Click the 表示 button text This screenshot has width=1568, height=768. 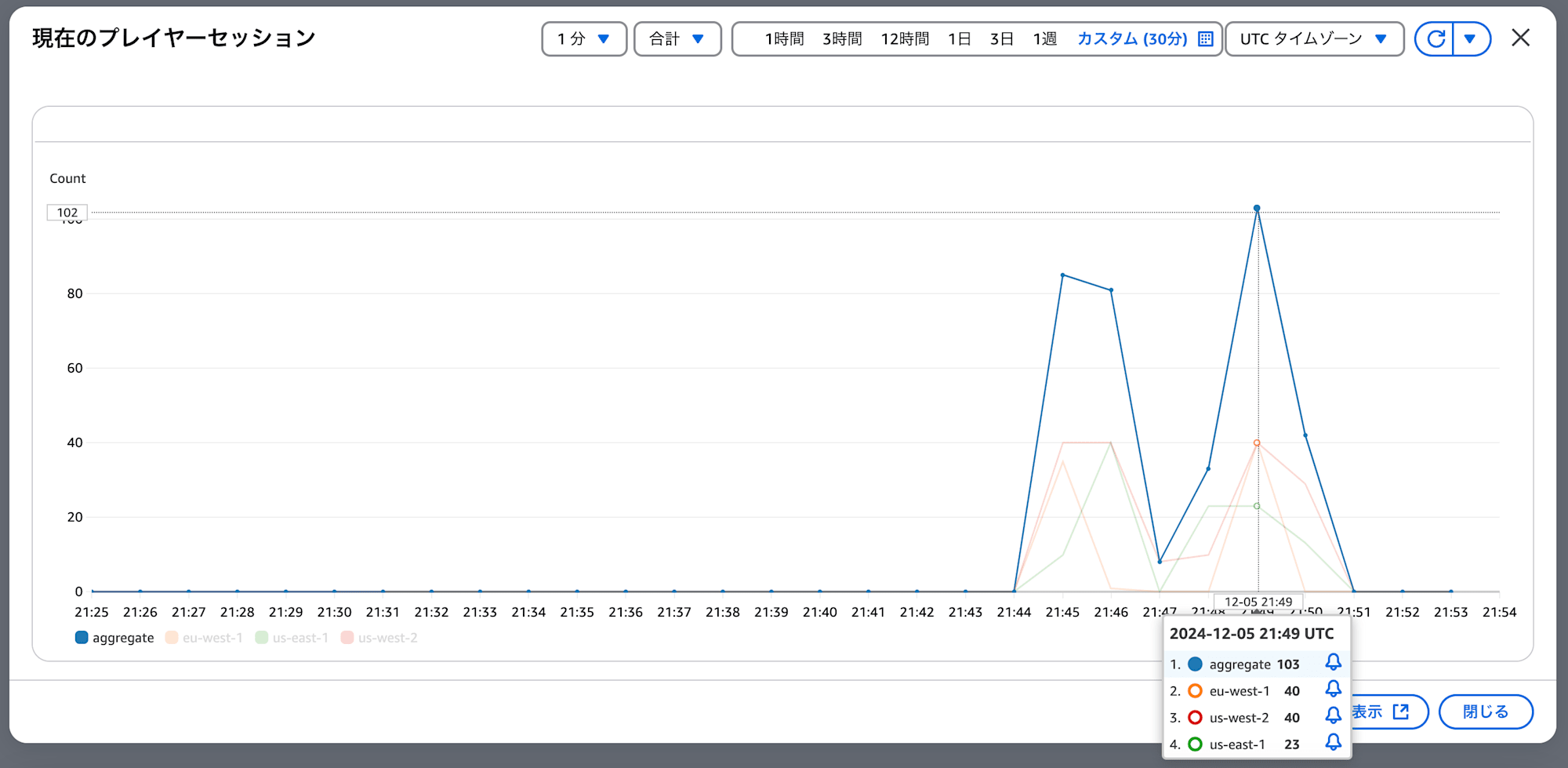(x=1367, y=712)
